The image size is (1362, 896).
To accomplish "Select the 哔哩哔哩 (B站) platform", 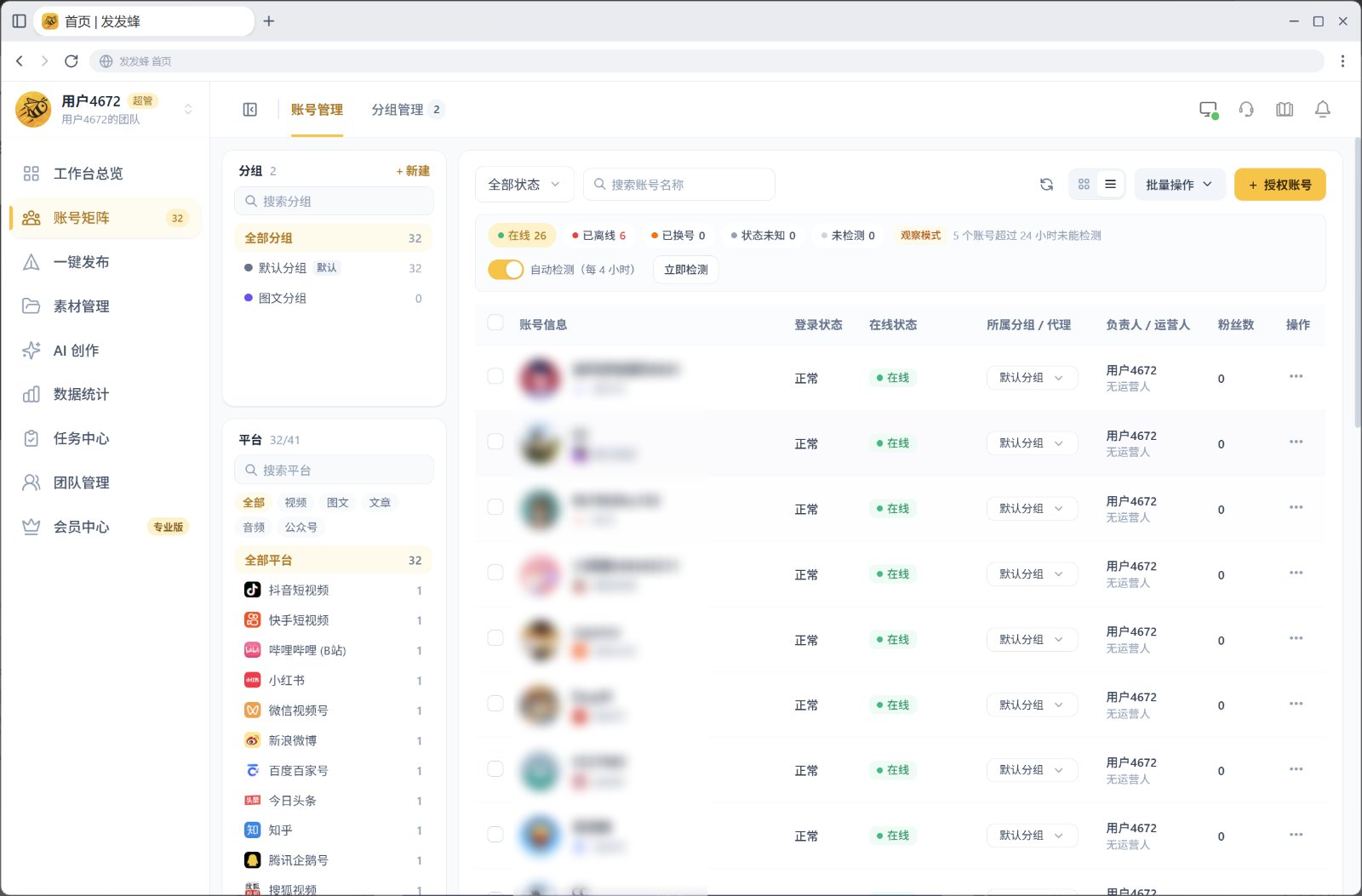I will [x=334, y=650].
